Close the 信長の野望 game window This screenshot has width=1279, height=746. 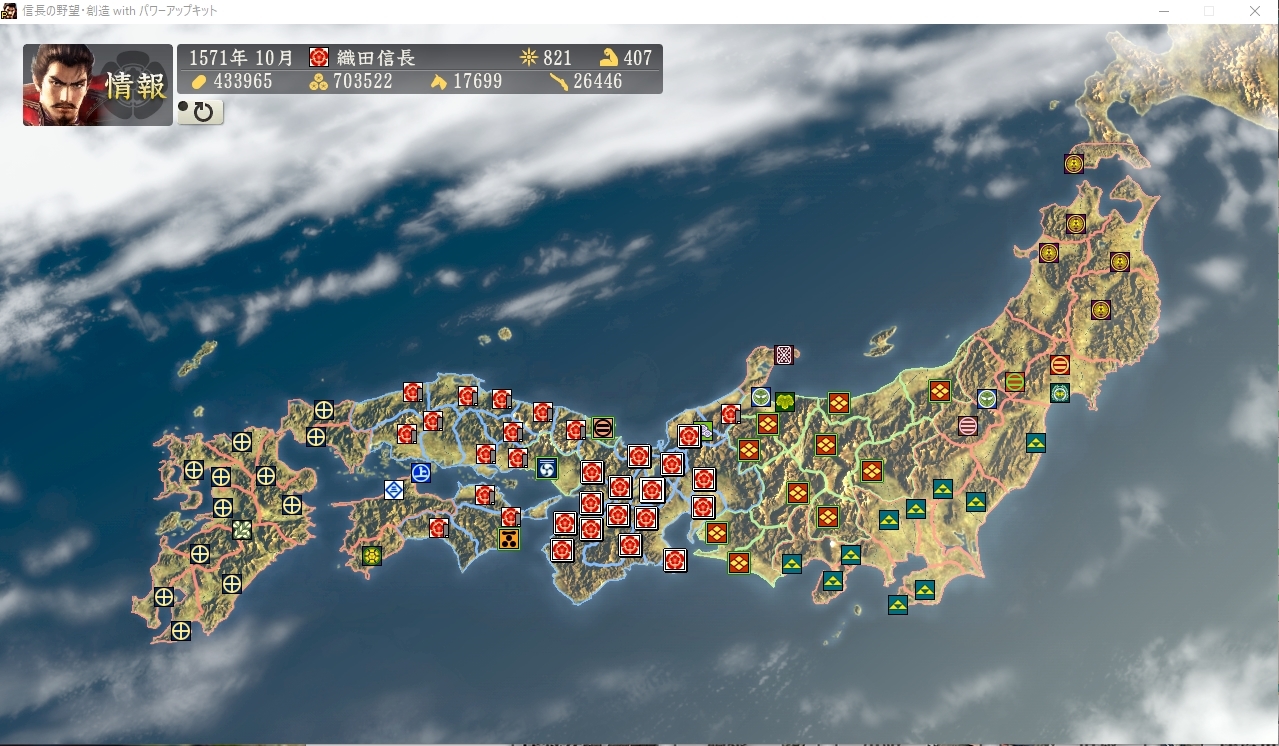point(1255,11)
